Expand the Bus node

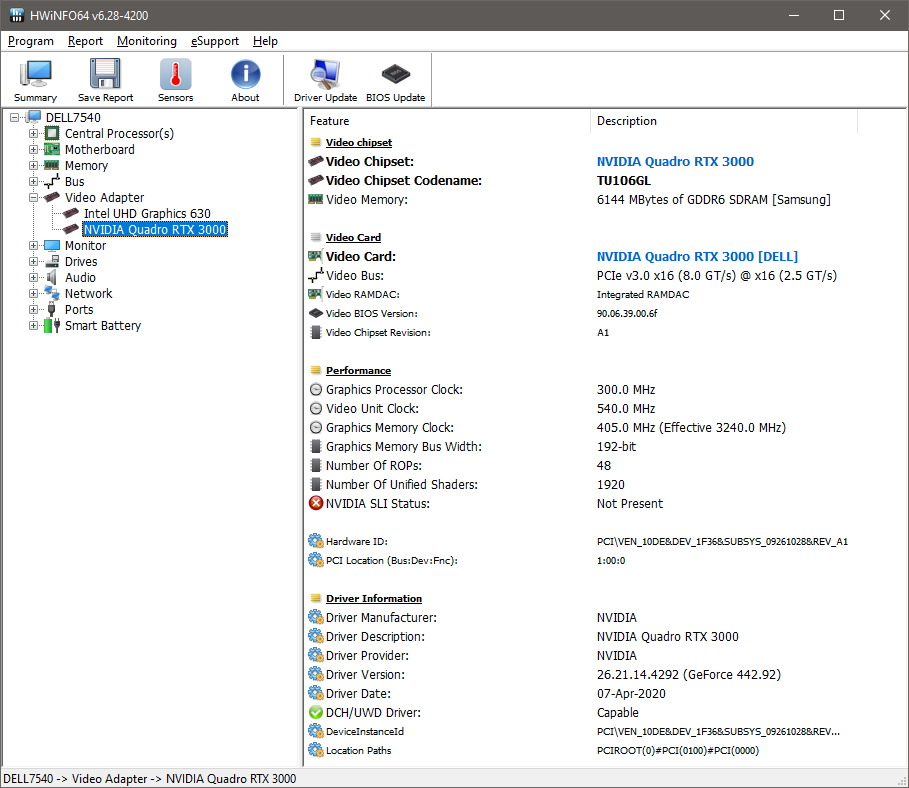click(x=34, y=181)
